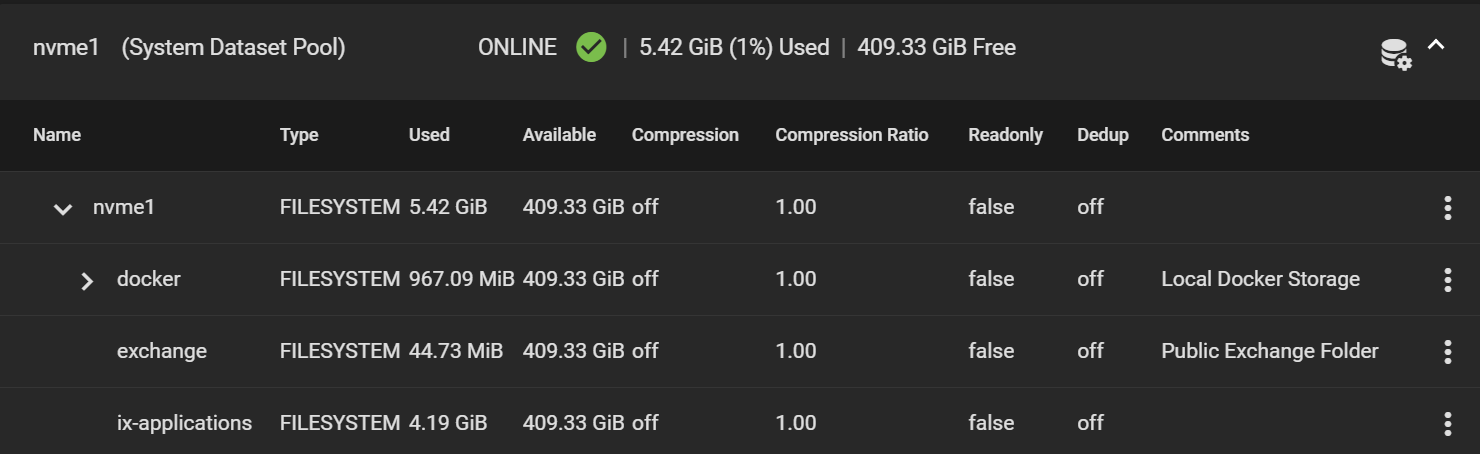Open actions menu for nvme1 dataset
The width and height of the screenshot is (1480, 454).
(1447, 208)
